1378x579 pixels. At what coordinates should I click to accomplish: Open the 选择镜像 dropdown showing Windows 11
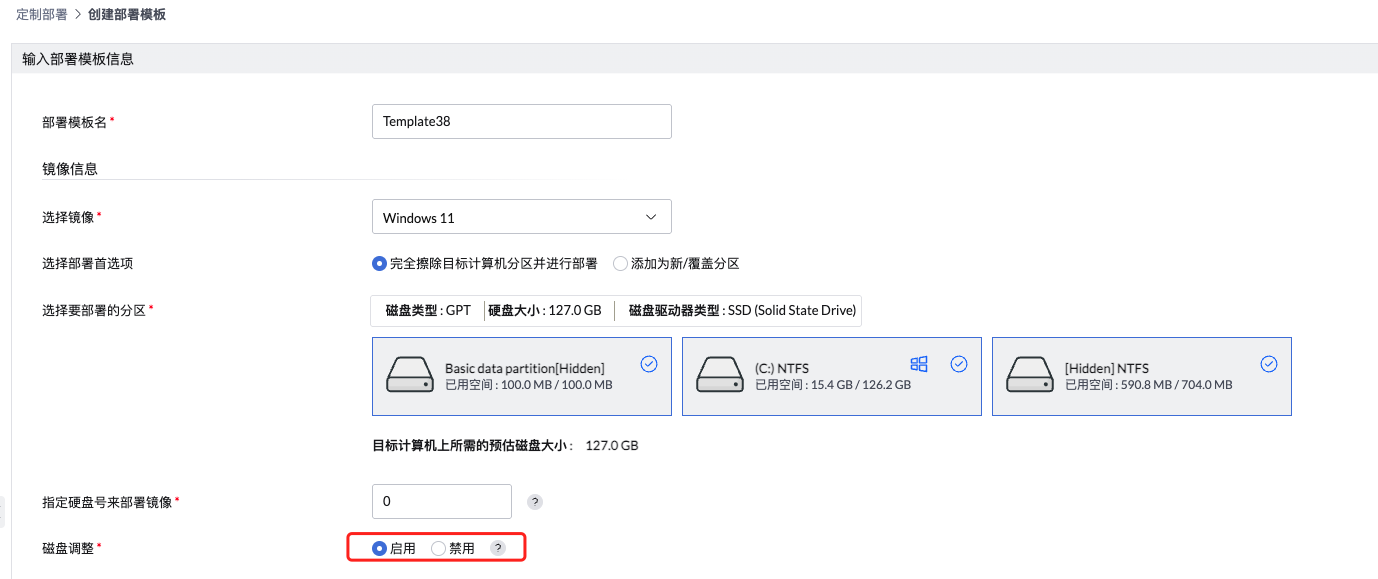pos(521,217)
